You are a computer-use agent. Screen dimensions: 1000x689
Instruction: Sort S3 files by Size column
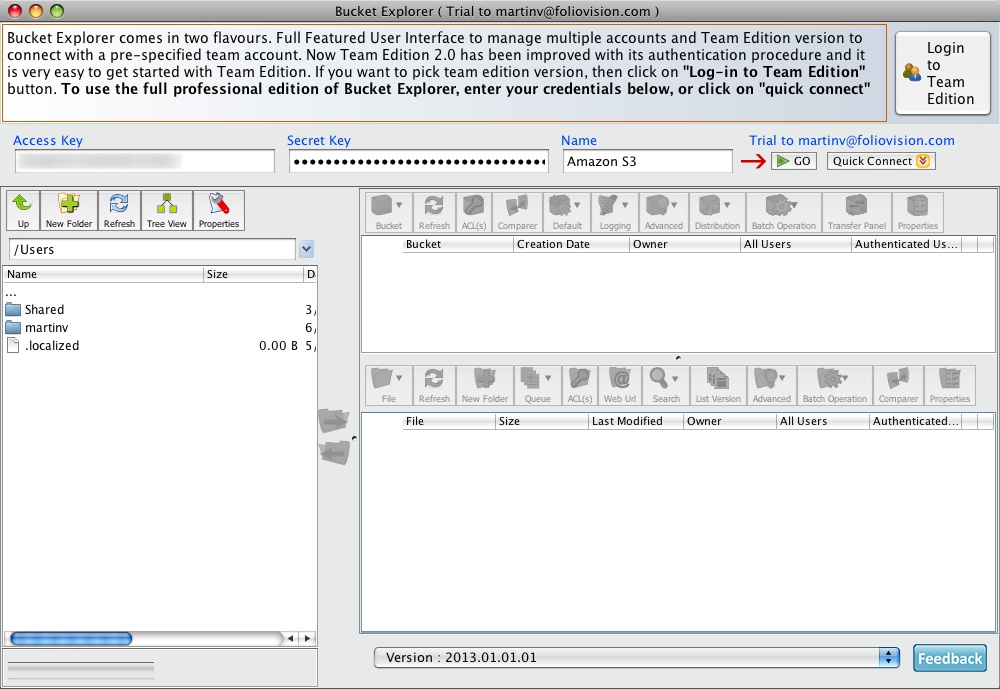542,421
